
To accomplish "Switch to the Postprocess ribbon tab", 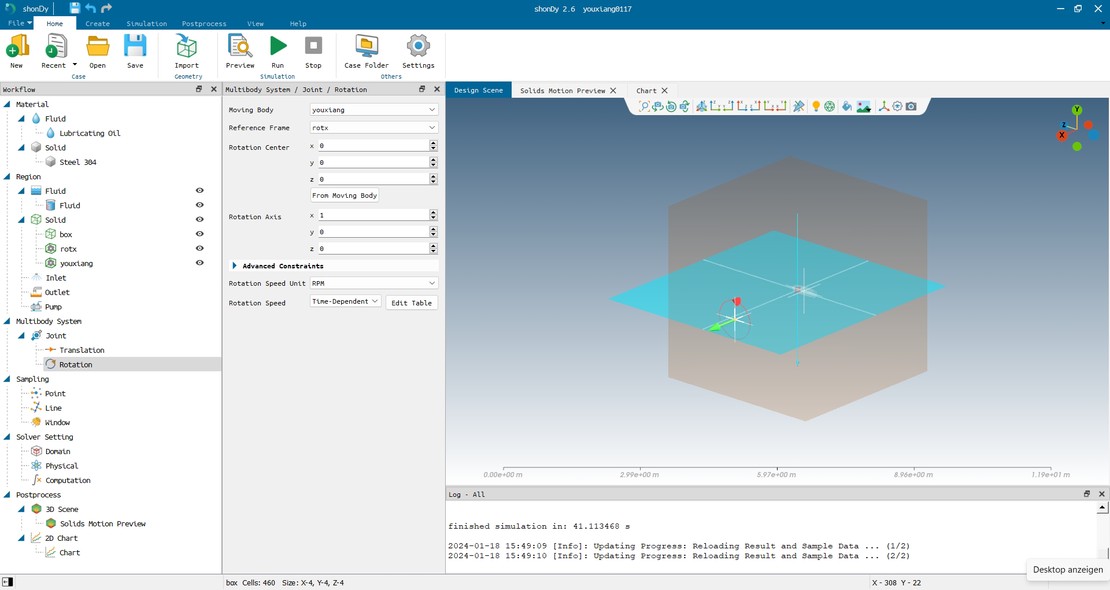I will [204, 23].
